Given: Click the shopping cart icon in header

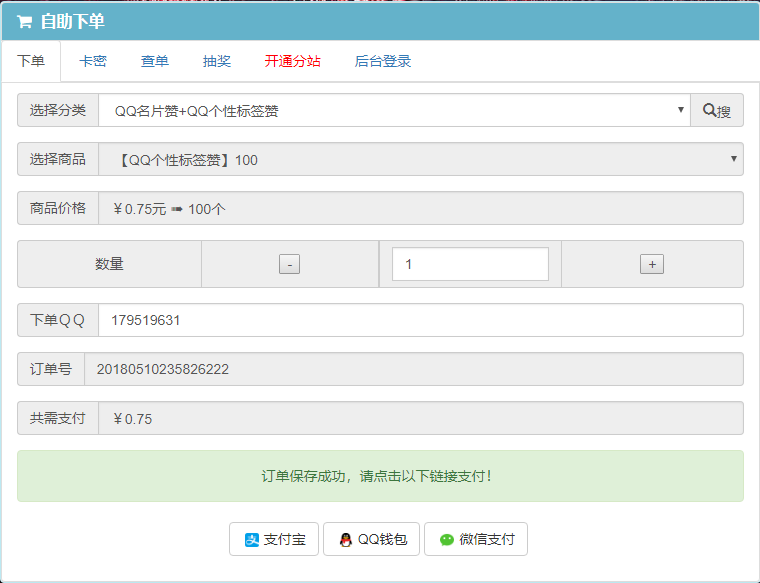Looking at the screenshot, I should (24, 22).
